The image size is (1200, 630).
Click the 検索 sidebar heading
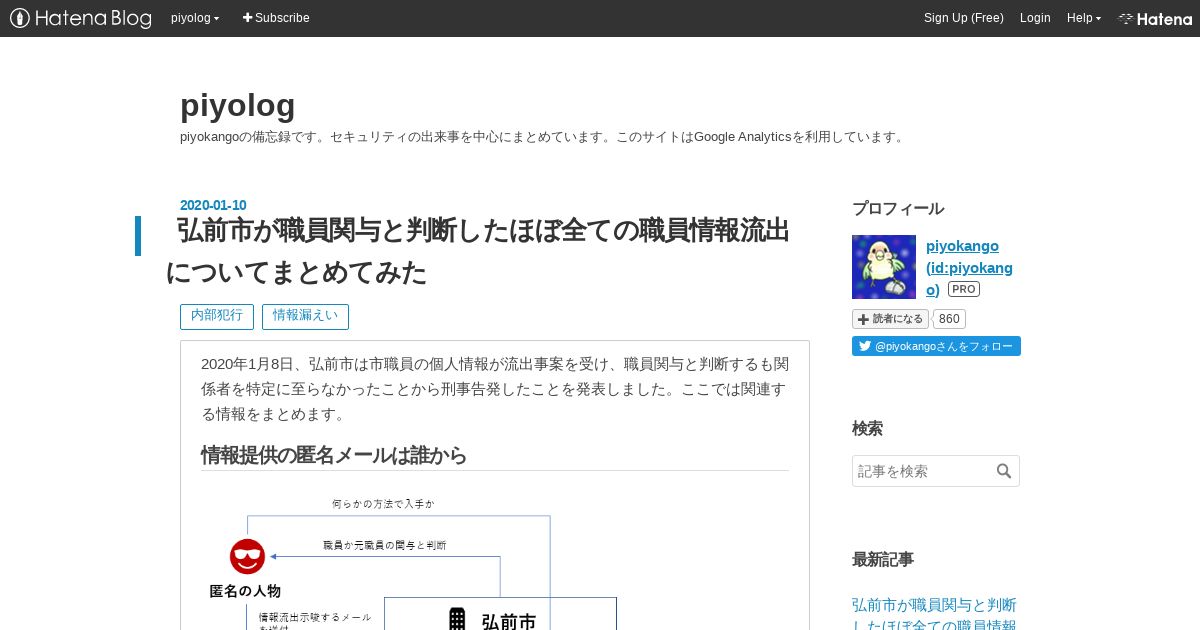[867, 428]
